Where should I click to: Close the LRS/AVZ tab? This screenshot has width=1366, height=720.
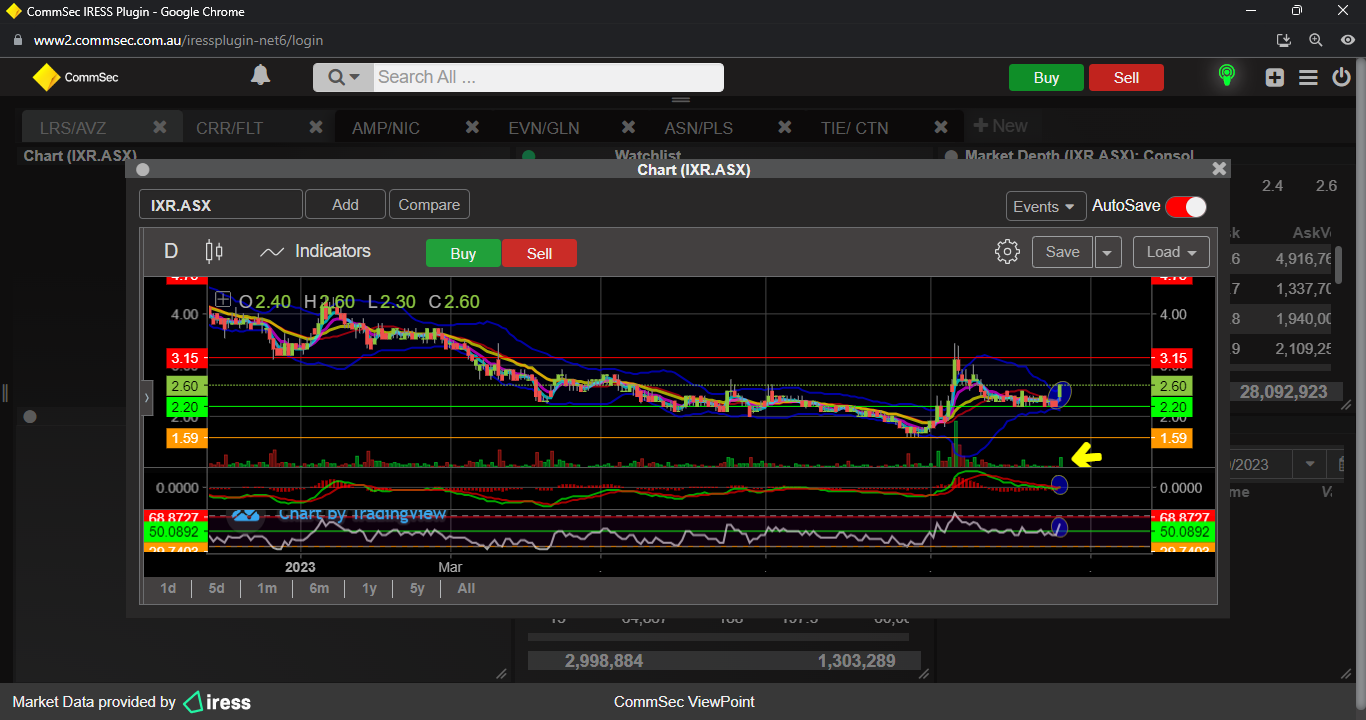click(x=159, y=127)
